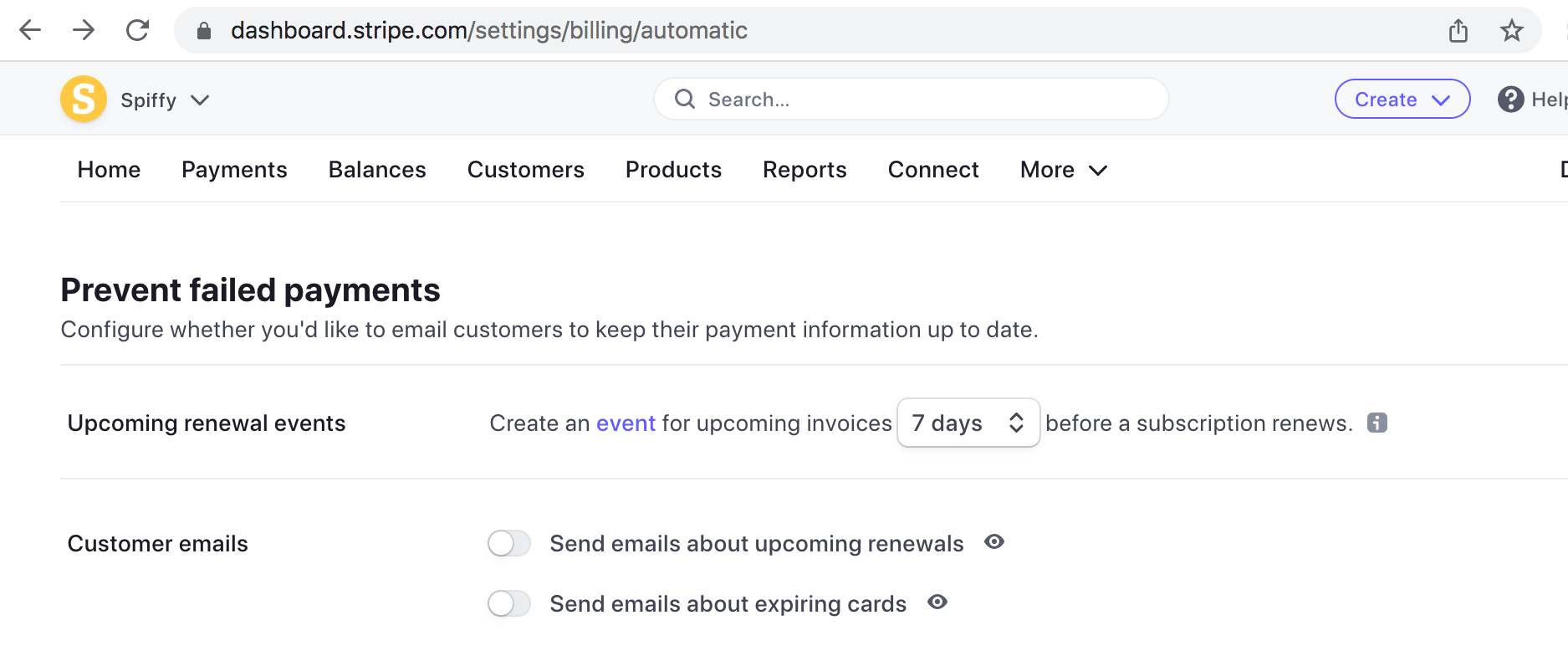
Task: Focus the Search field
Action: point(912,99)
